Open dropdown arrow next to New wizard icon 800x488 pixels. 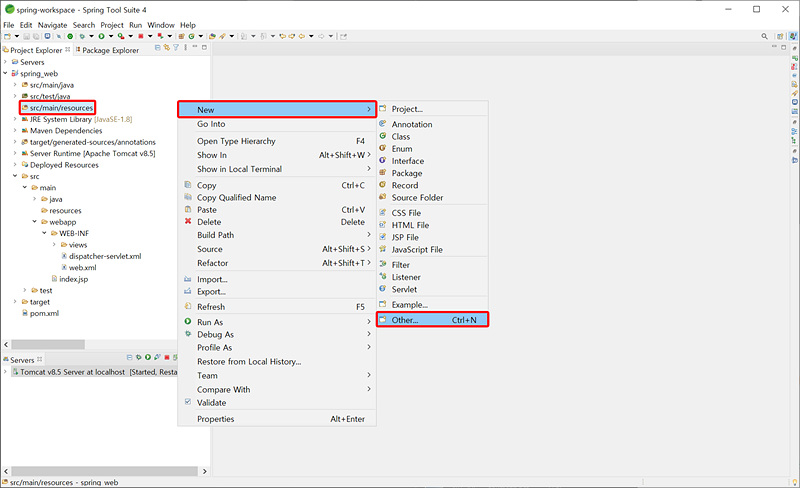point(17,36)
